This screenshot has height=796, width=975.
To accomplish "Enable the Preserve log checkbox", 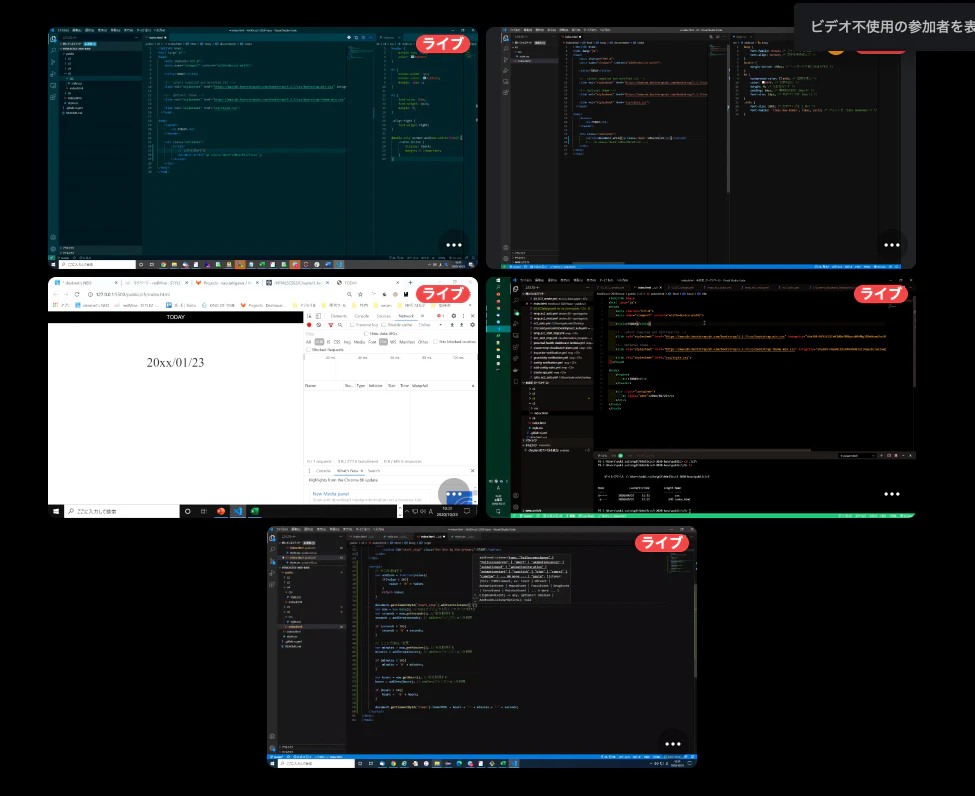I will (353, 325).
